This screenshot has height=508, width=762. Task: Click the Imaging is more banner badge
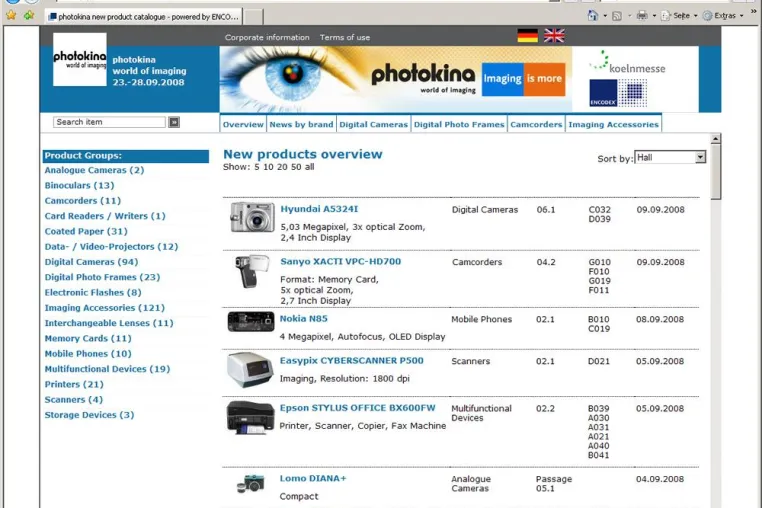[x=523, y=79]
